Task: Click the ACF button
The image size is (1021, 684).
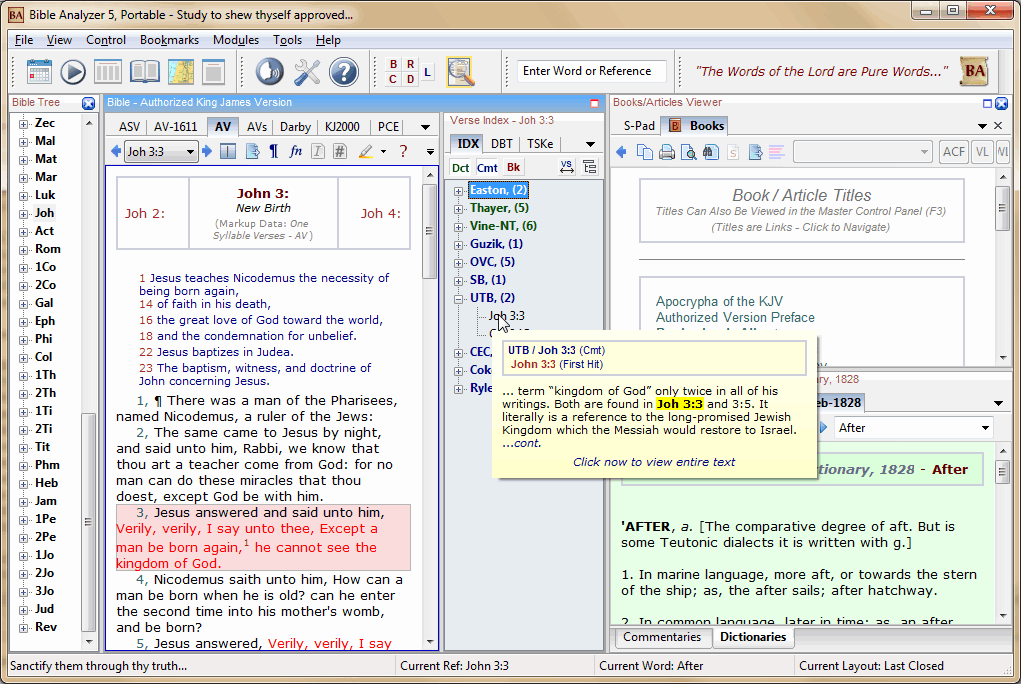Action: click(954, 152)
